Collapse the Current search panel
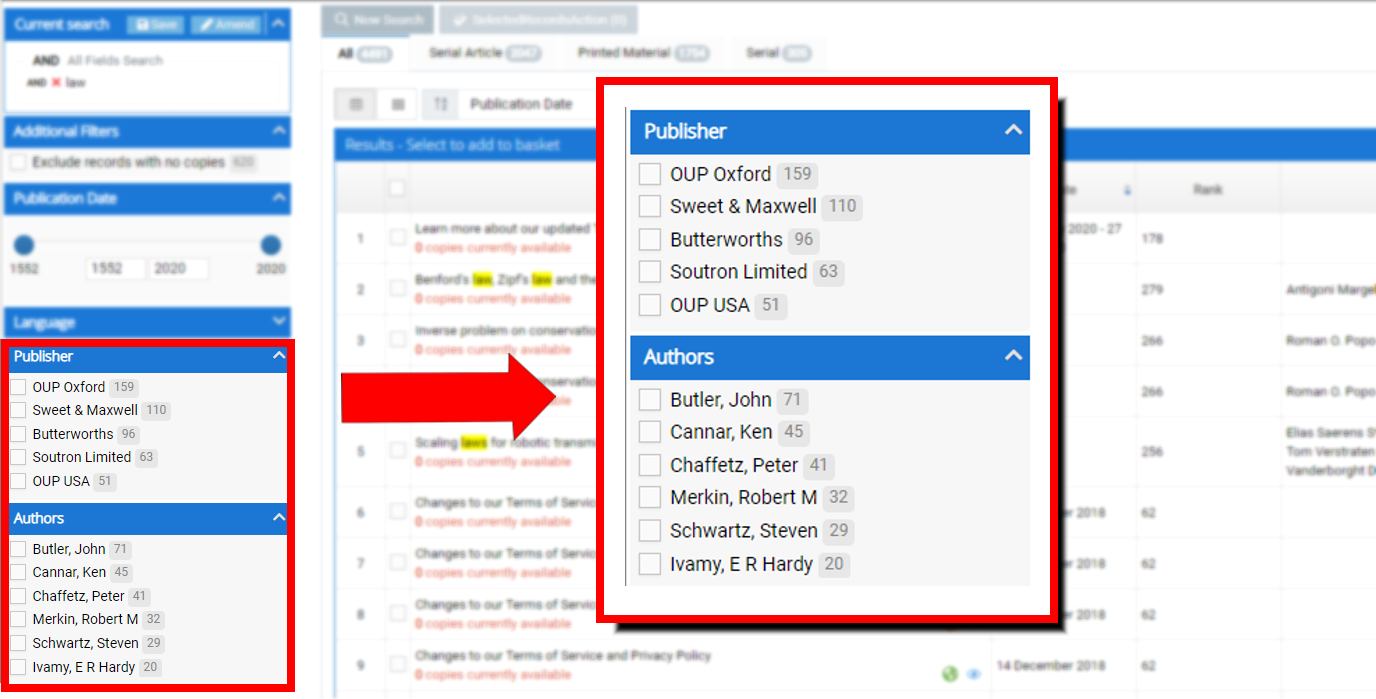This screenshot has width=1376, height=699. click(x=278, y=24)
